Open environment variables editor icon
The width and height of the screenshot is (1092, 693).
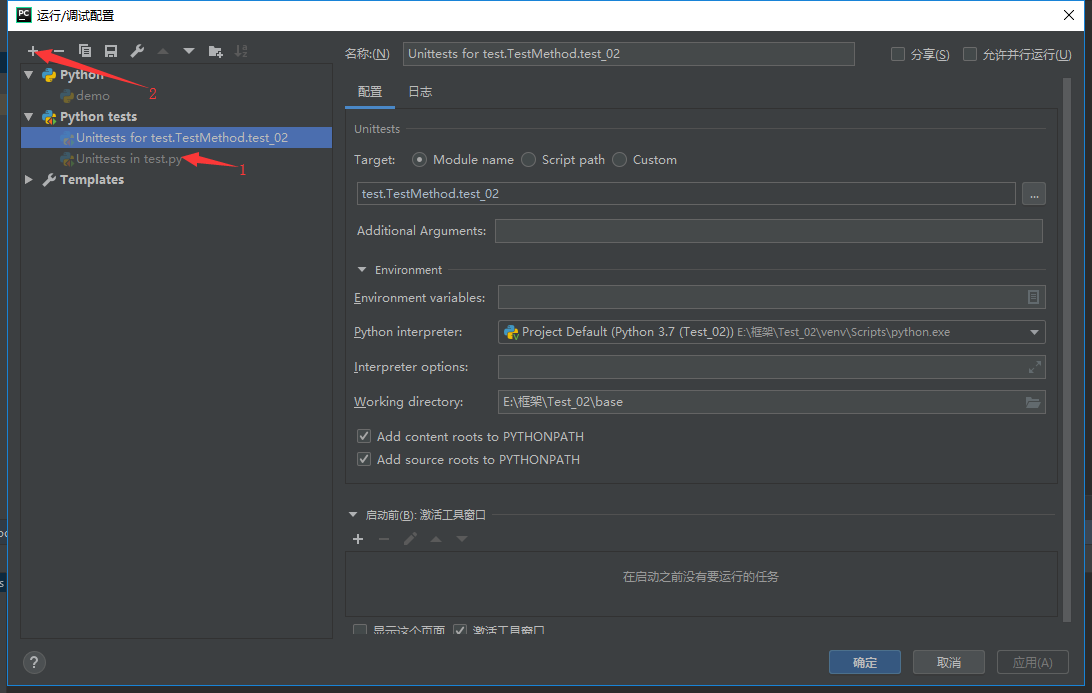(x=1034, y=297)
